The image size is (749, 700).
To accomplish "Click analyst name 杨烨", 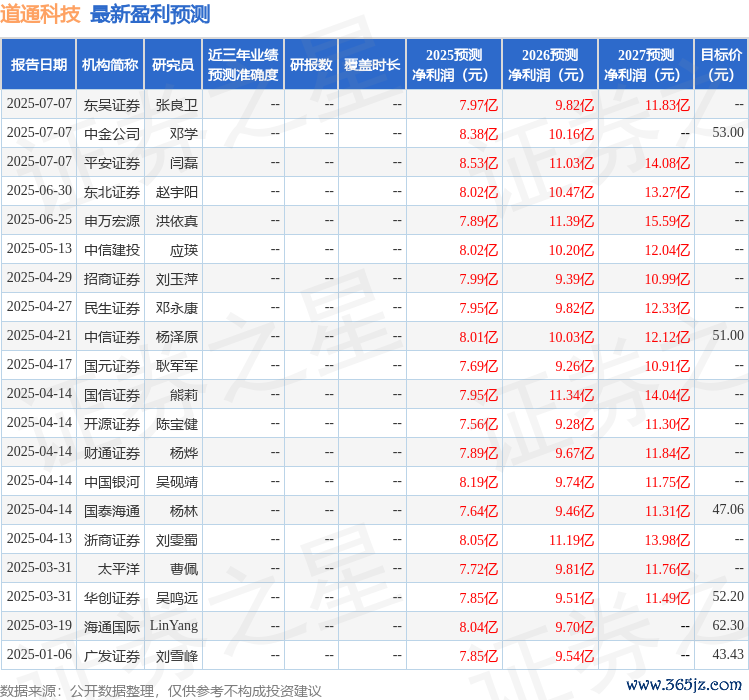I will 184,453.
